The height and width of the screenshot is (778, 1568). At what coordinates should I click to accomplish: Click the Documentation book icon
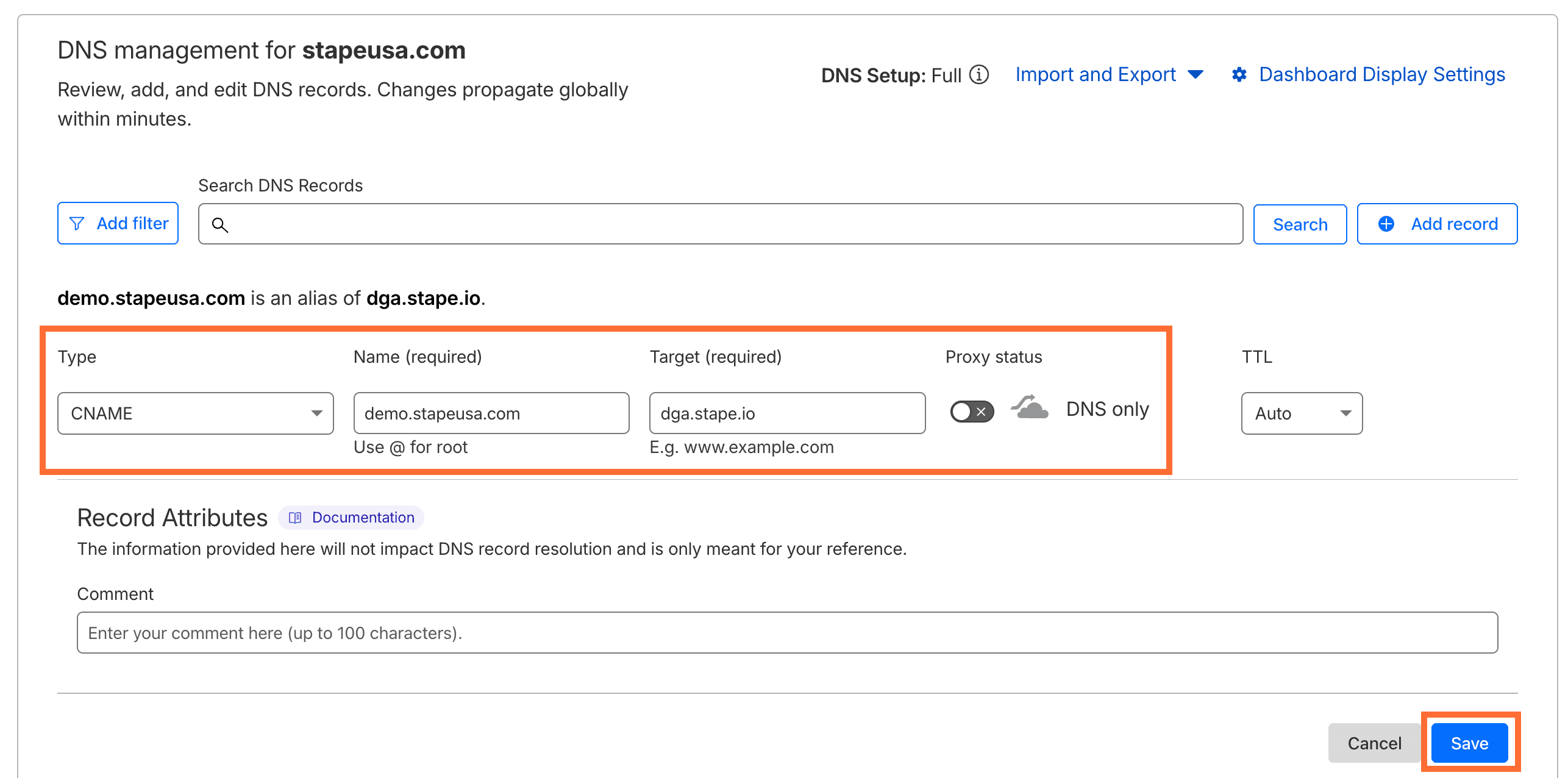(x=295, y=518)
